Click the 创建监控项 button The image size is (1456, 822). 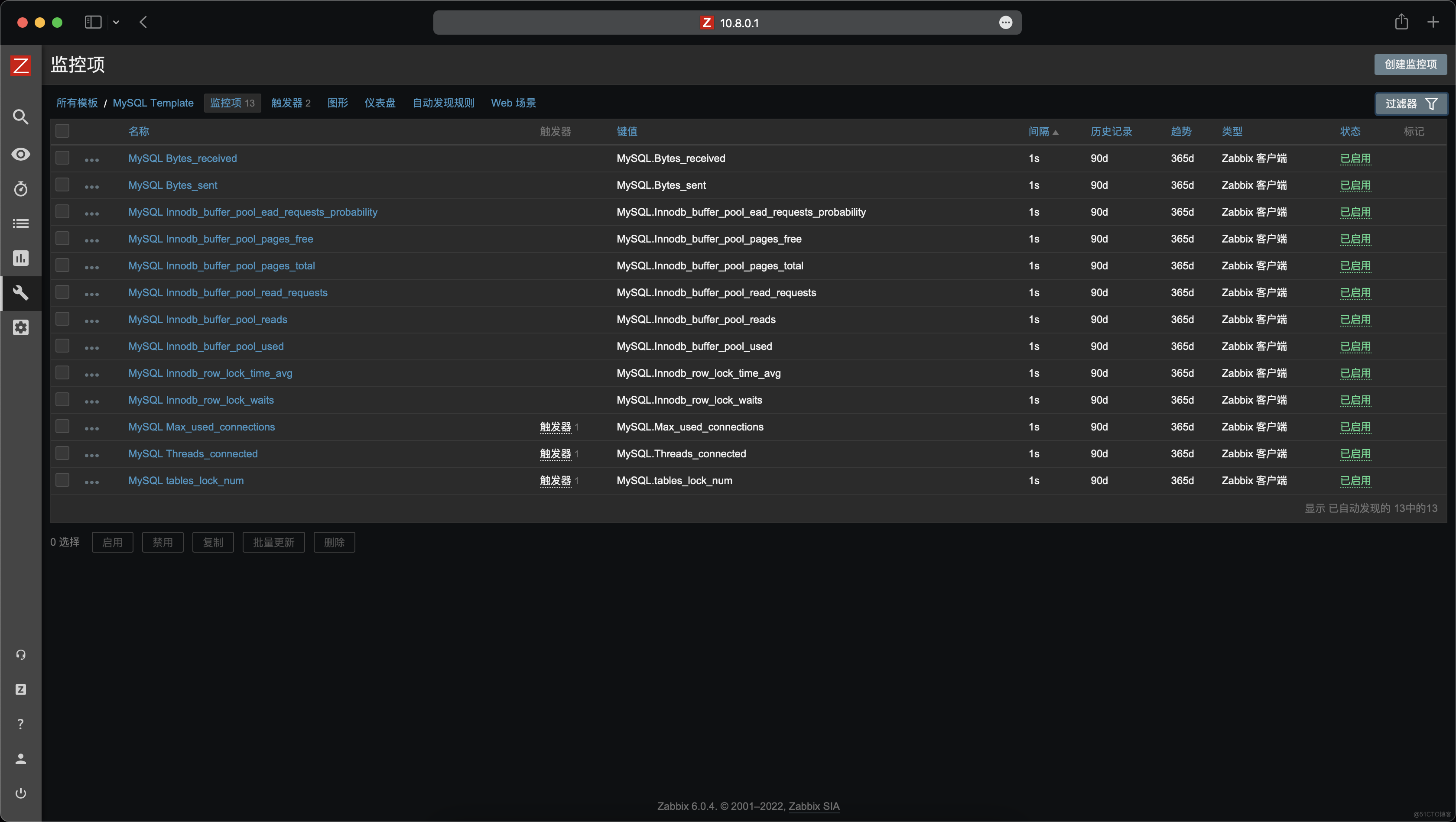(1410, 65)
